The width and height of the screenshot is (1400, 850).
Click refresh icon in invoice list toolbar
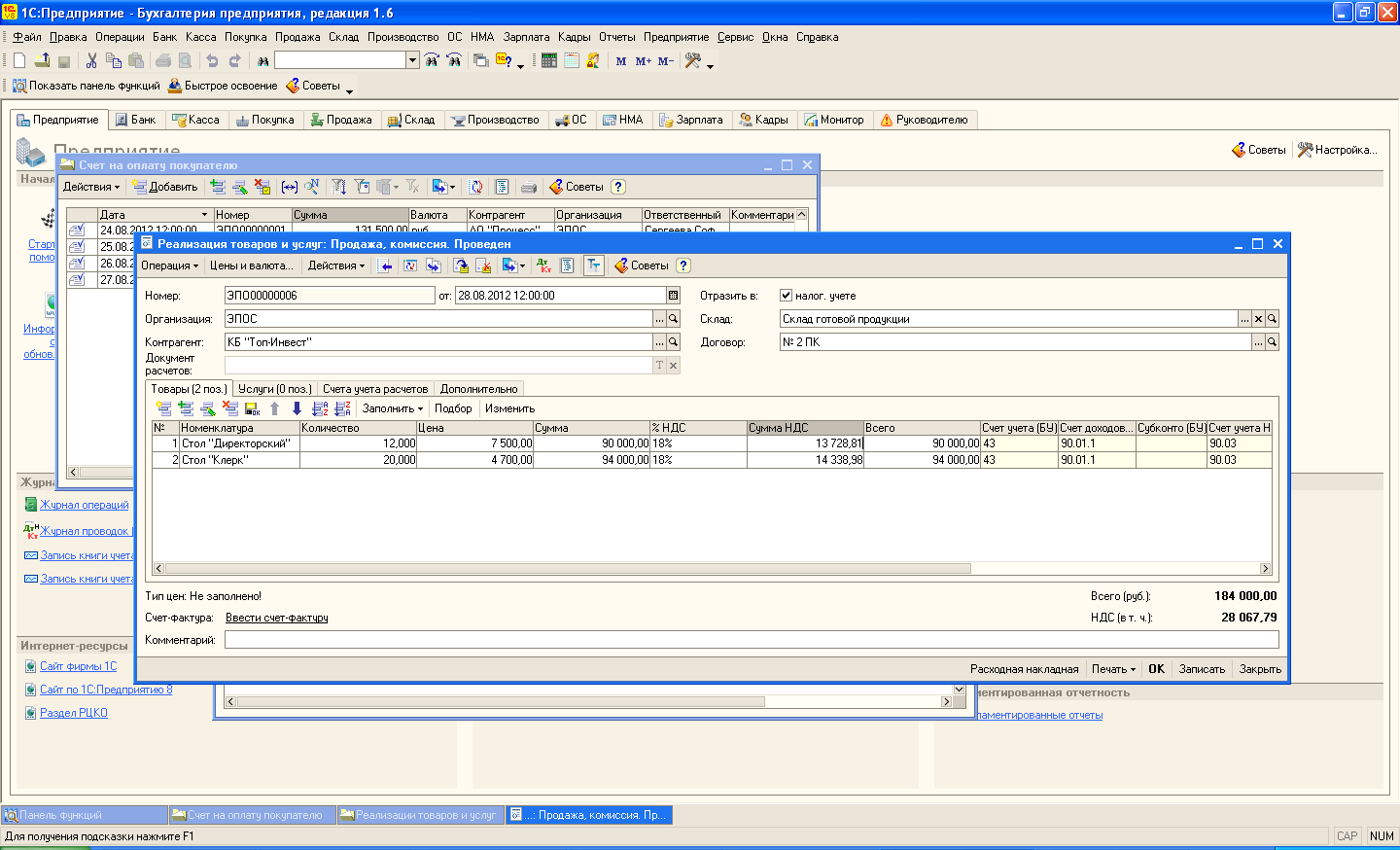point(476,187)
